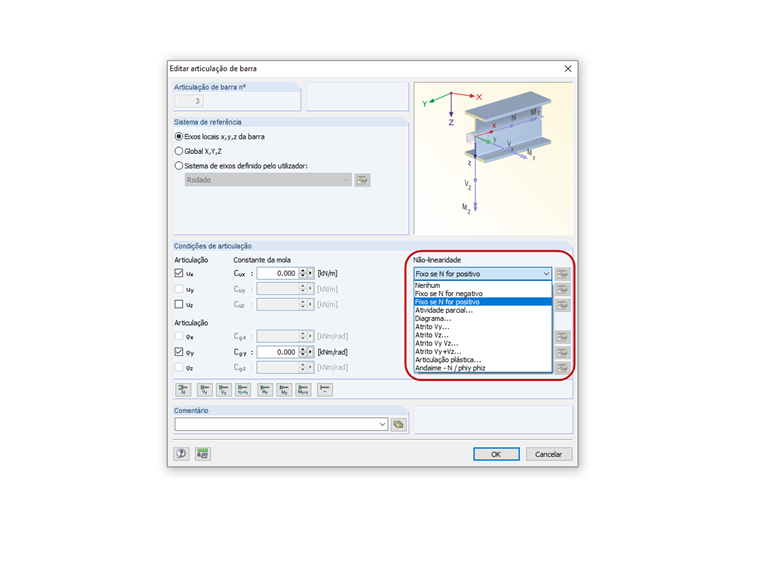Expand the Comentário dropdown arrow
Screen dimensions: 760x570
point(382,425)
